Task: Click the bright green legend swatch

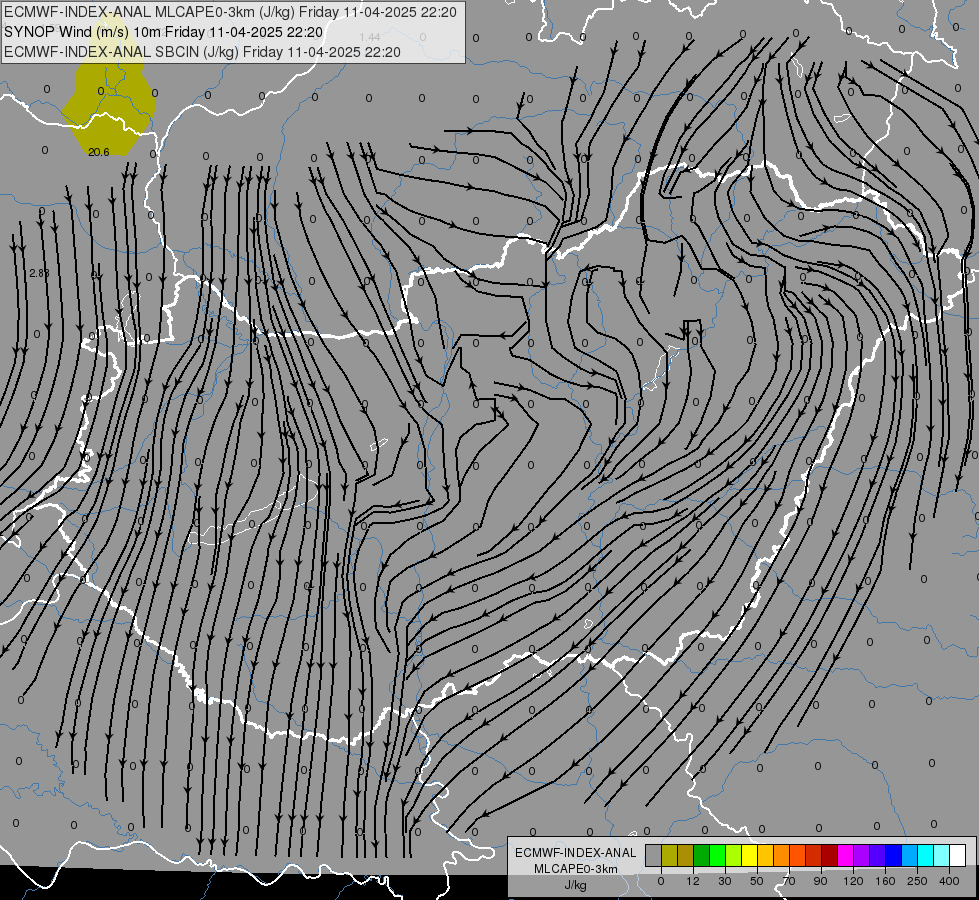Action: pos(717,855)
